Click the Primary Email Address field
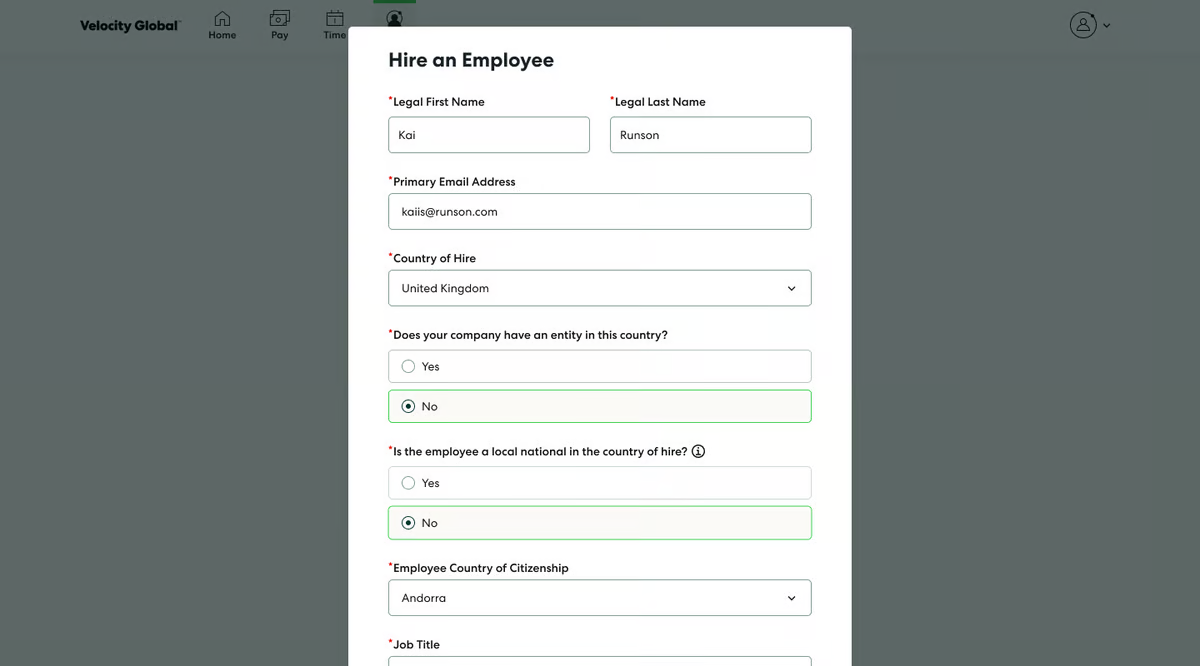Viewport: 1200px width, 666px height. [x=599, y=212]
